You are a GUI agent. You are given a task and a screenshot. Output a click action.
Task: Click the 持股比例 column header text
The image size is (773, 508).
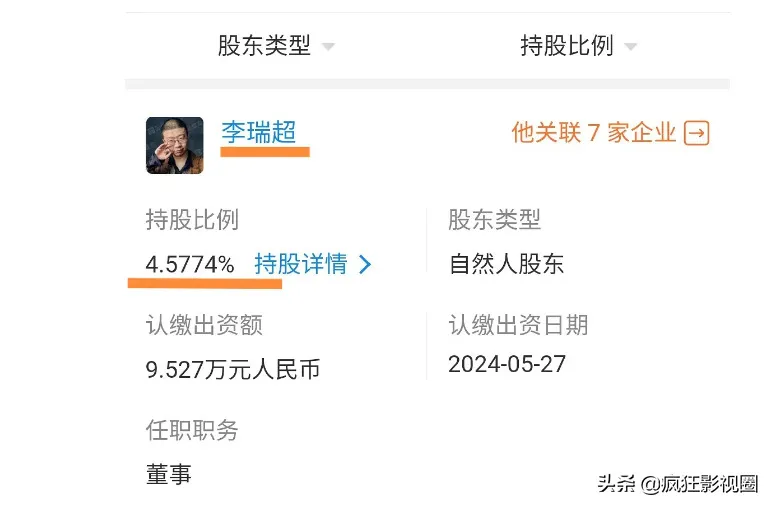coord(567,46)
